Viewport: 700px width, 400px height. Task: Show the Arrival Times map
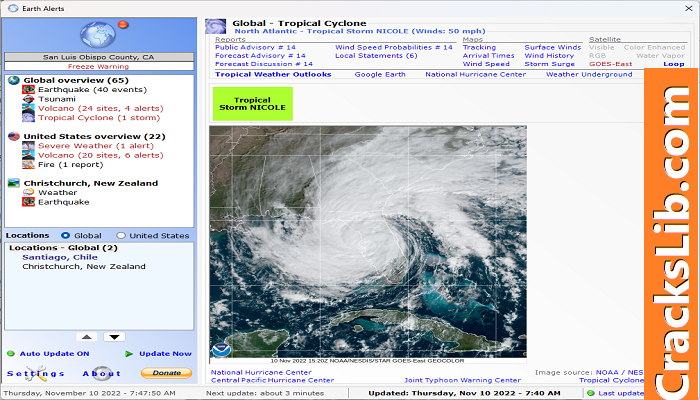pos(488,56)
